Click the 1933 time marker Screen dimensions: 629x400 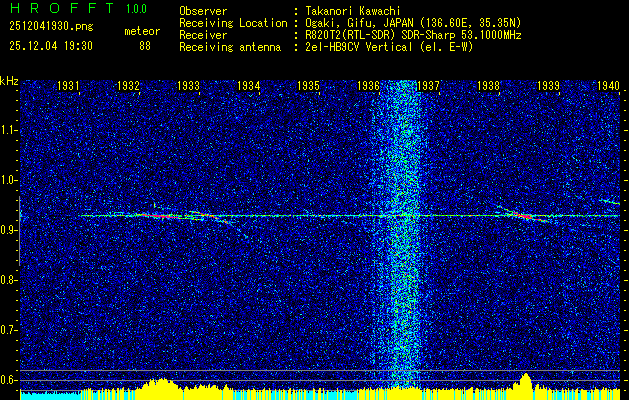tap(189, 85)
